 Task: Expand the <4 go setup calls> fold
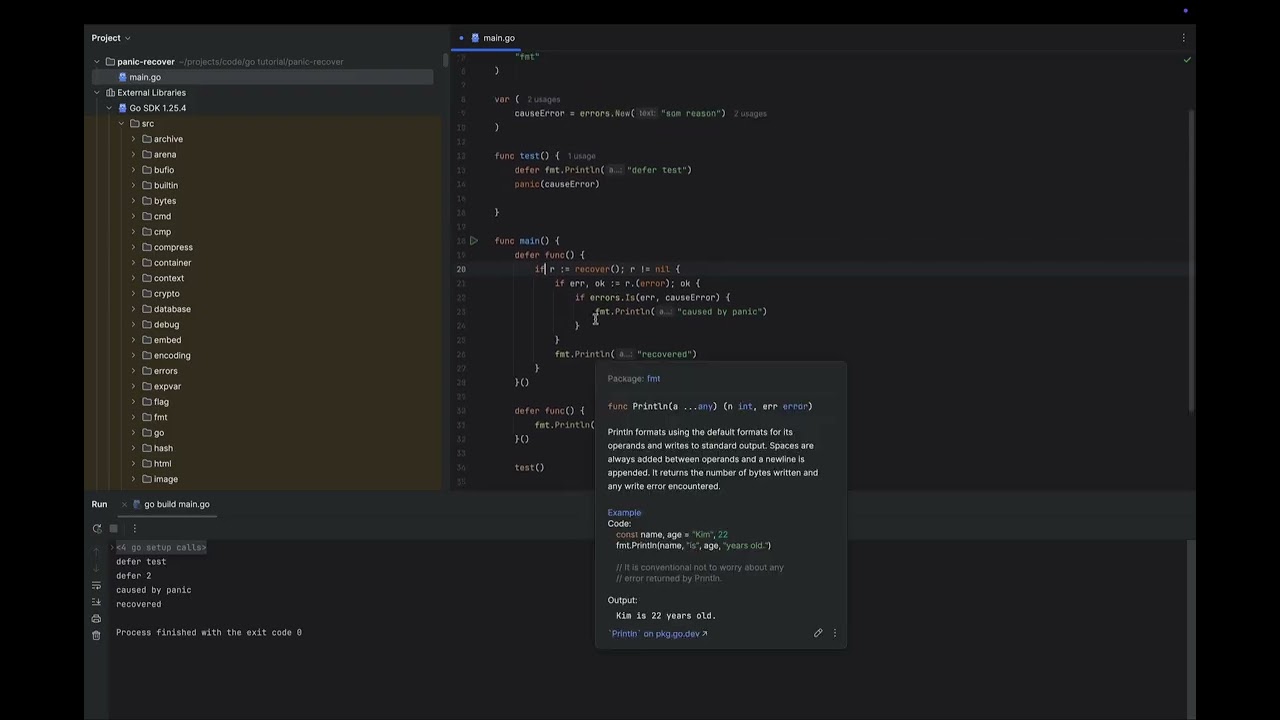click(x=161, y=548)
